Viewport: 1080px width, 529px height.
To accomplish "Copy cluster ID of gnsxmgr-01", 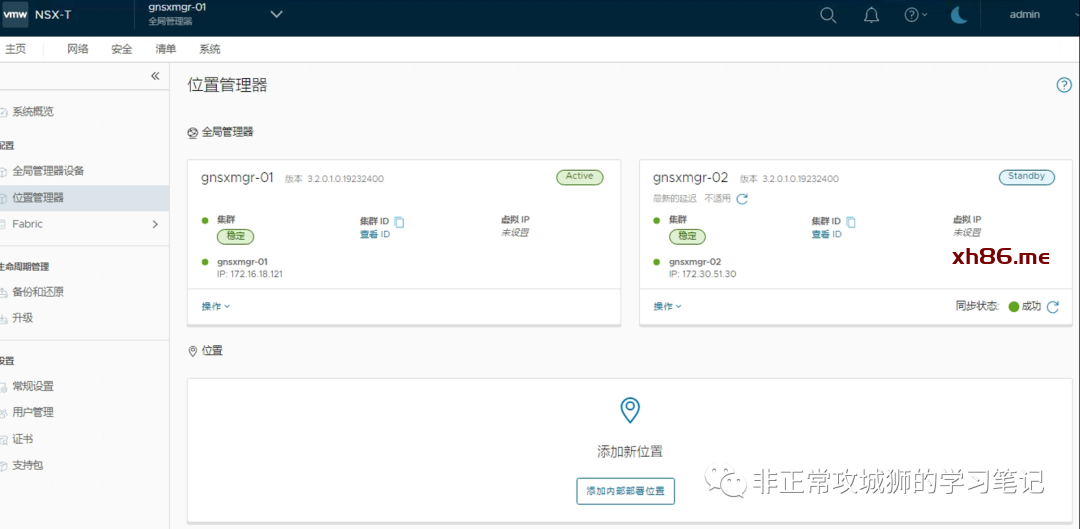I will (399, 222).
